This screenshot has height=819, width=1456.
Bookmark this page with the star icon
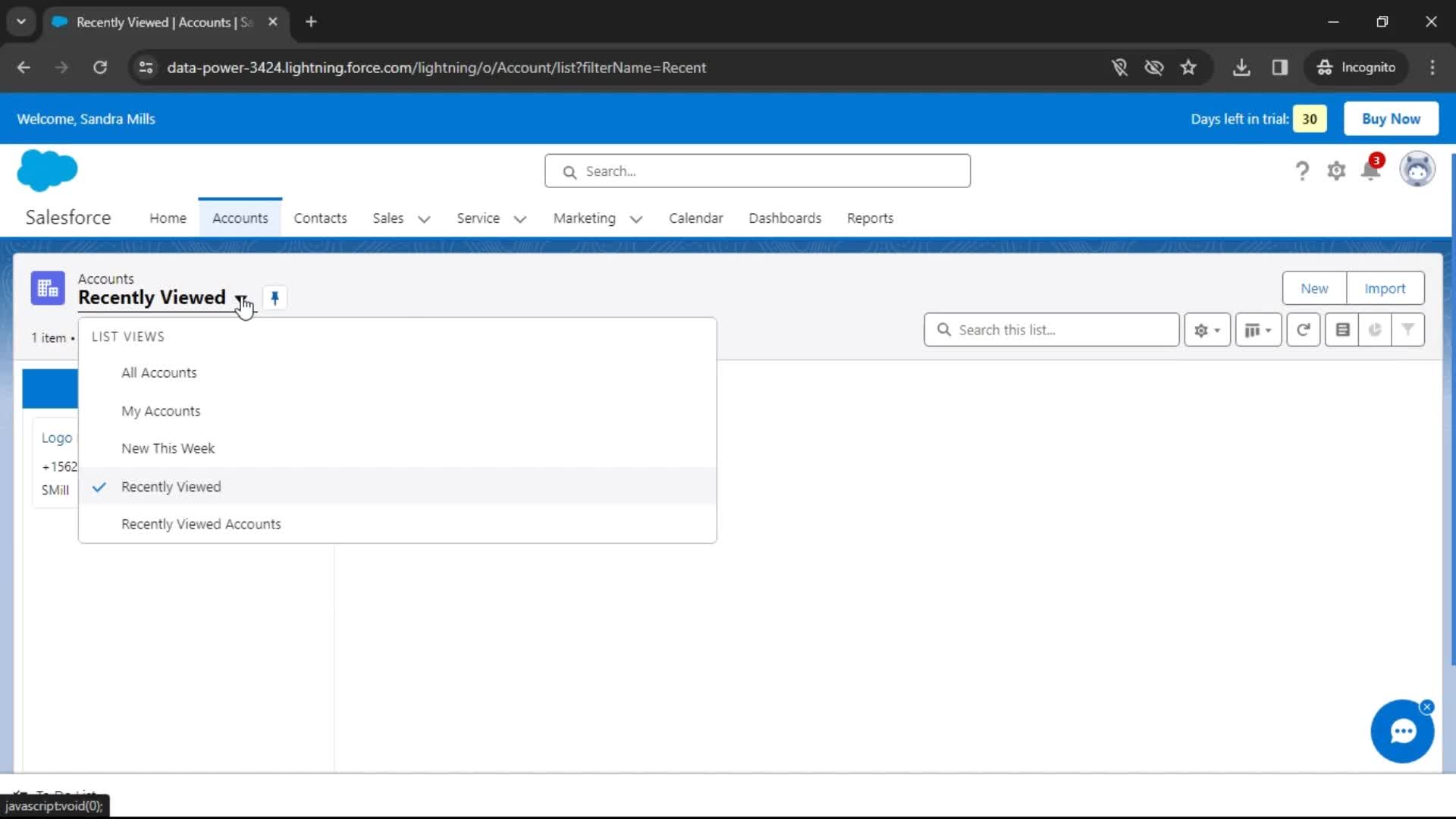(x=1188, y=67)
